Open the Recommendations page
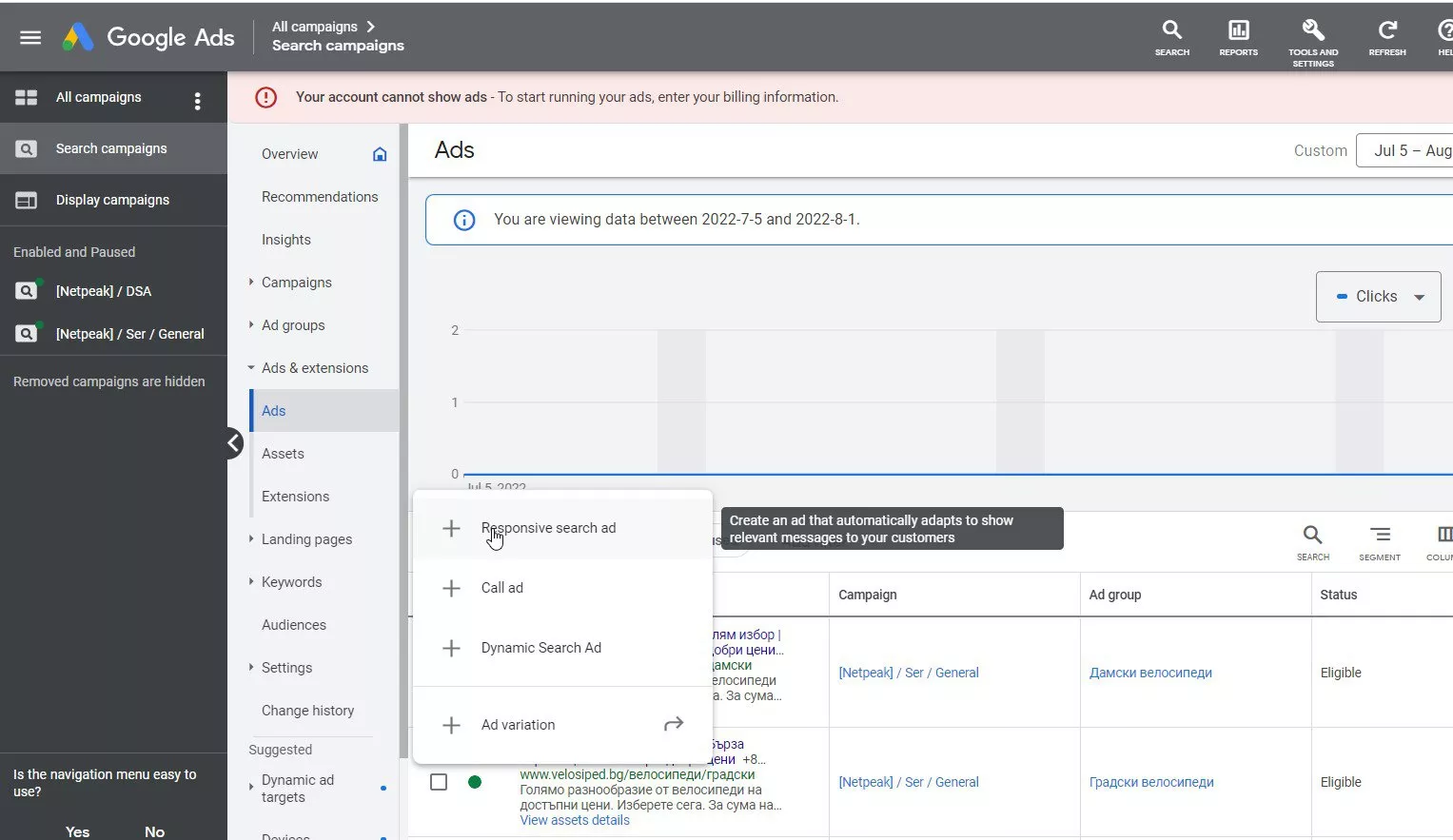Screen dimensions: 1453x840 click(320, 197)
